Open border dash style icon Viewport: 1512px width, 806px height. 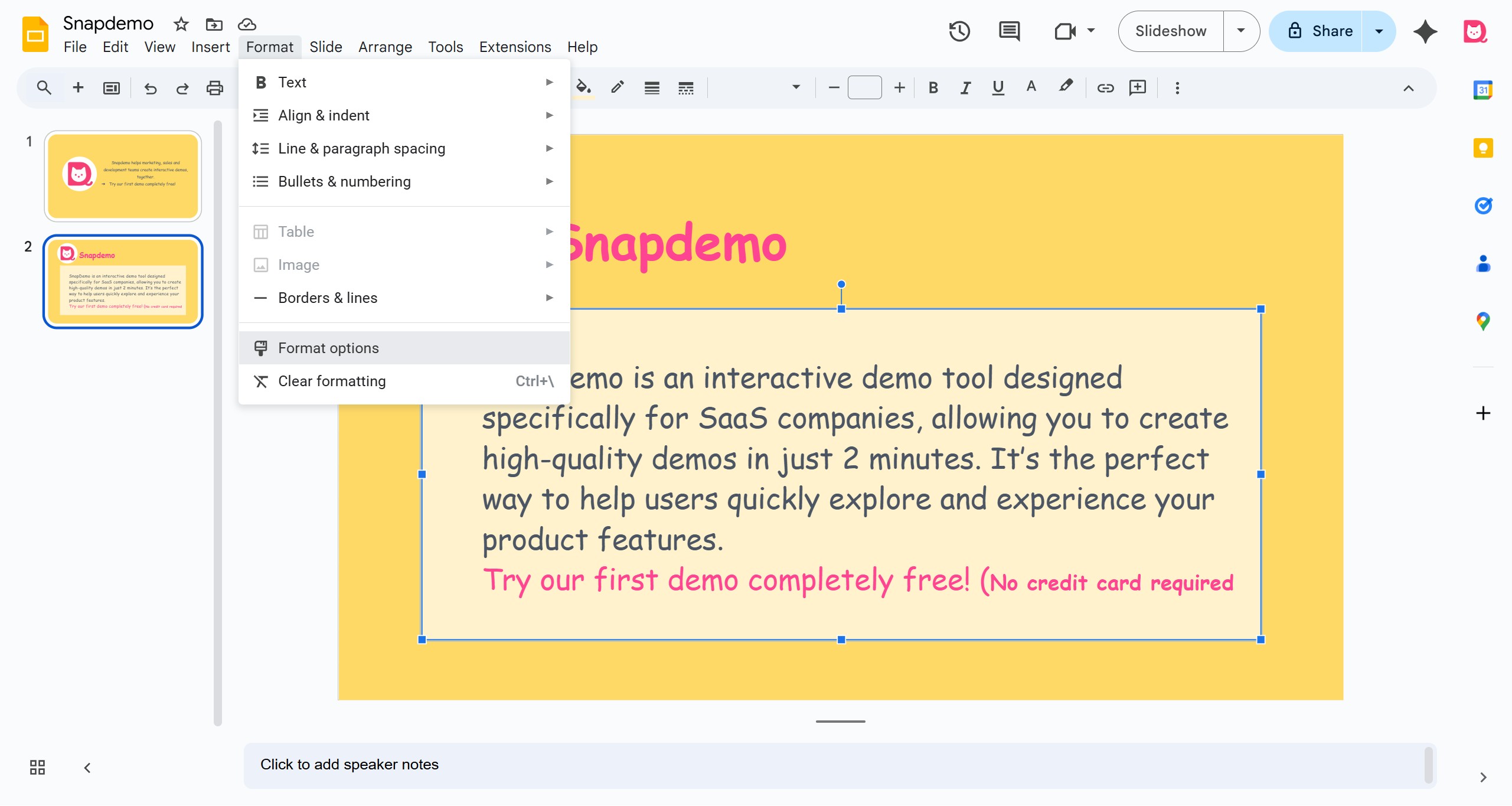pyautogui.click(x=686, y=88)
